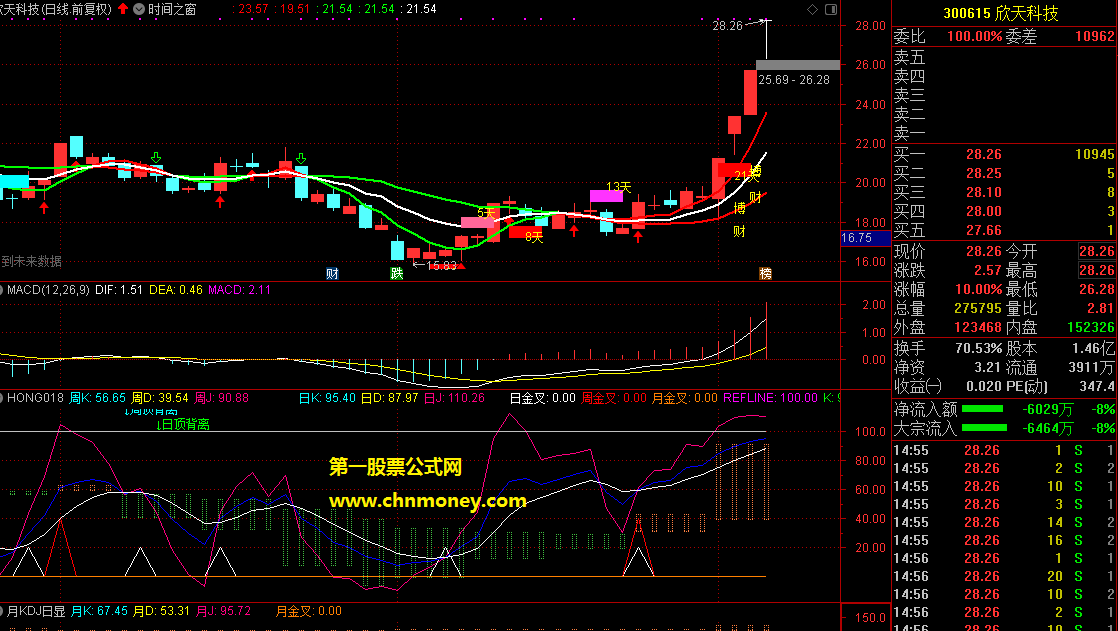Click the 日顶背离 signal label
The height and width of the screenshot is (631, 1118).
(x=183, y=425)
